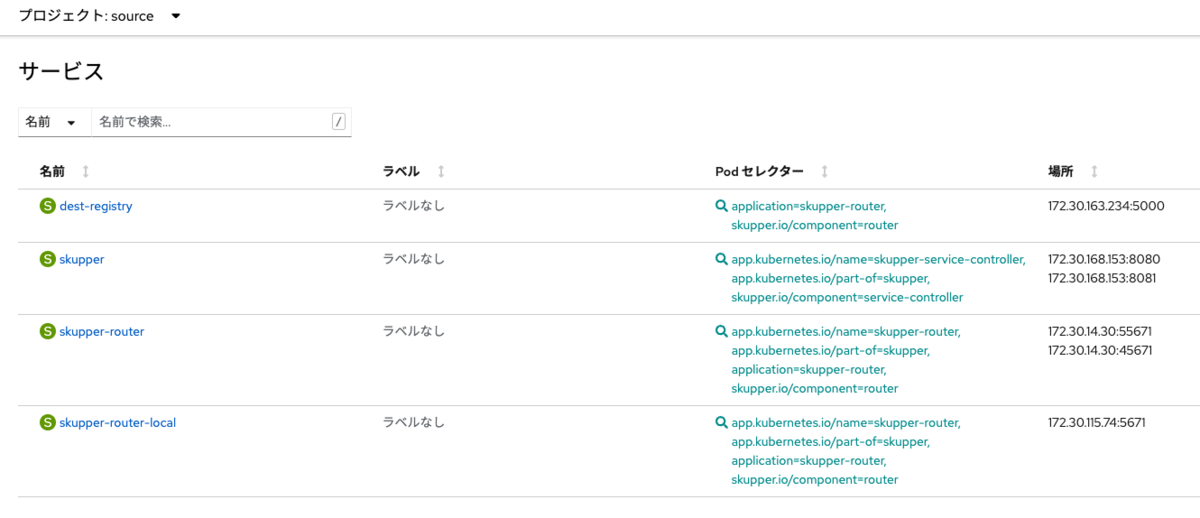Click the S service icon for skupper-router-local
The width and height of the screenshot is (1200, 518).
pyautogui.click(x=47, y=423)
